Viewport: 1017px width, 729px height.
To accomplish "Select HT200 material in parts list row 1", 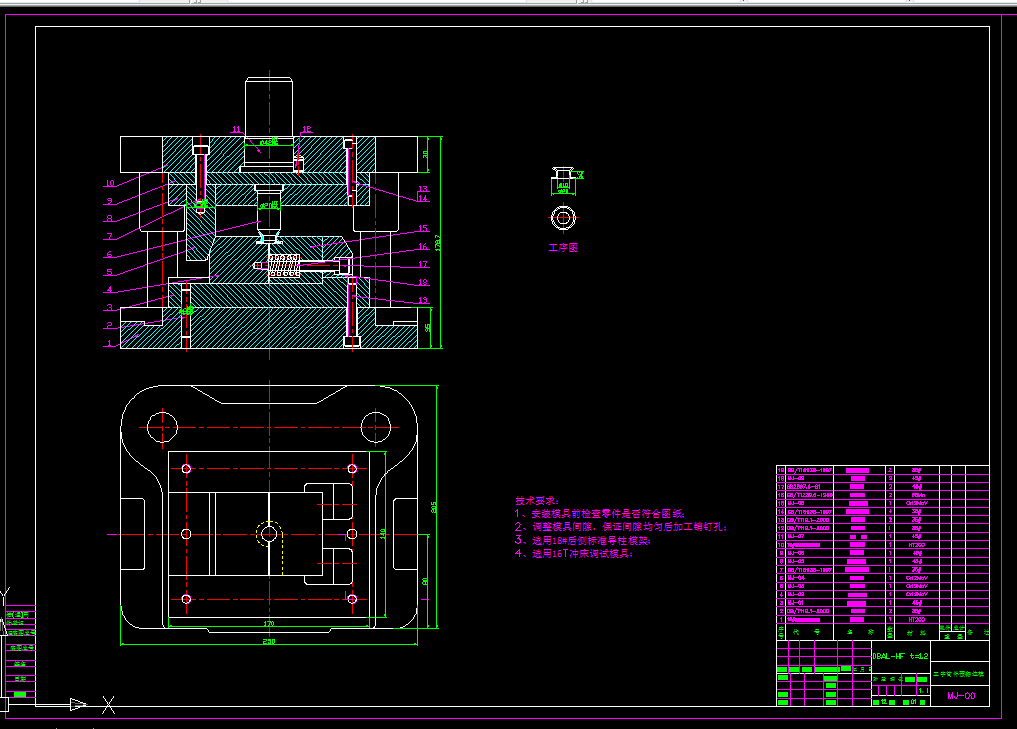I will pyautogui.click(x=916, y=619).
